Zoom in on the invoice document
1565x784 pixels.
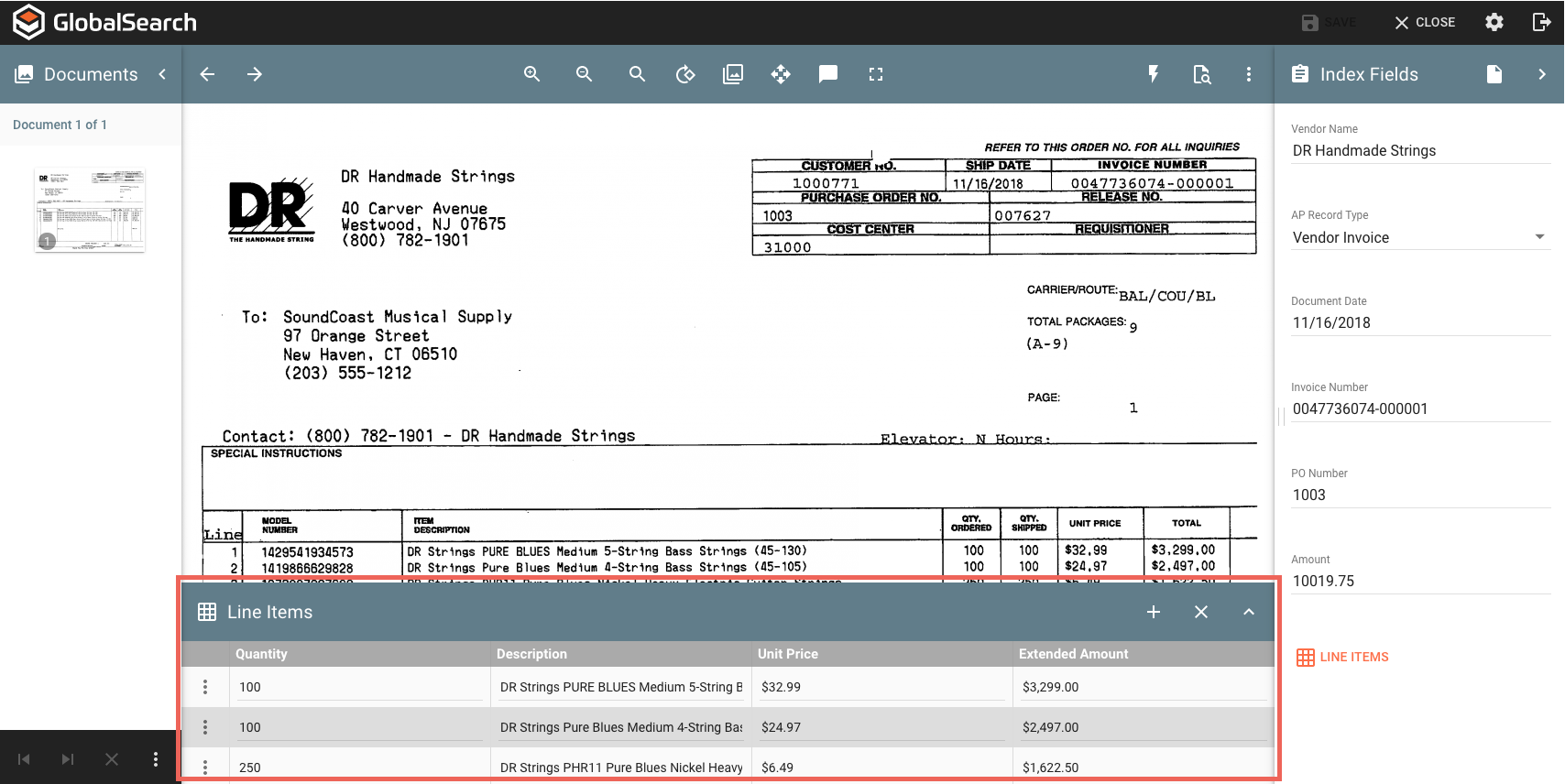click(x=531, y=74)
